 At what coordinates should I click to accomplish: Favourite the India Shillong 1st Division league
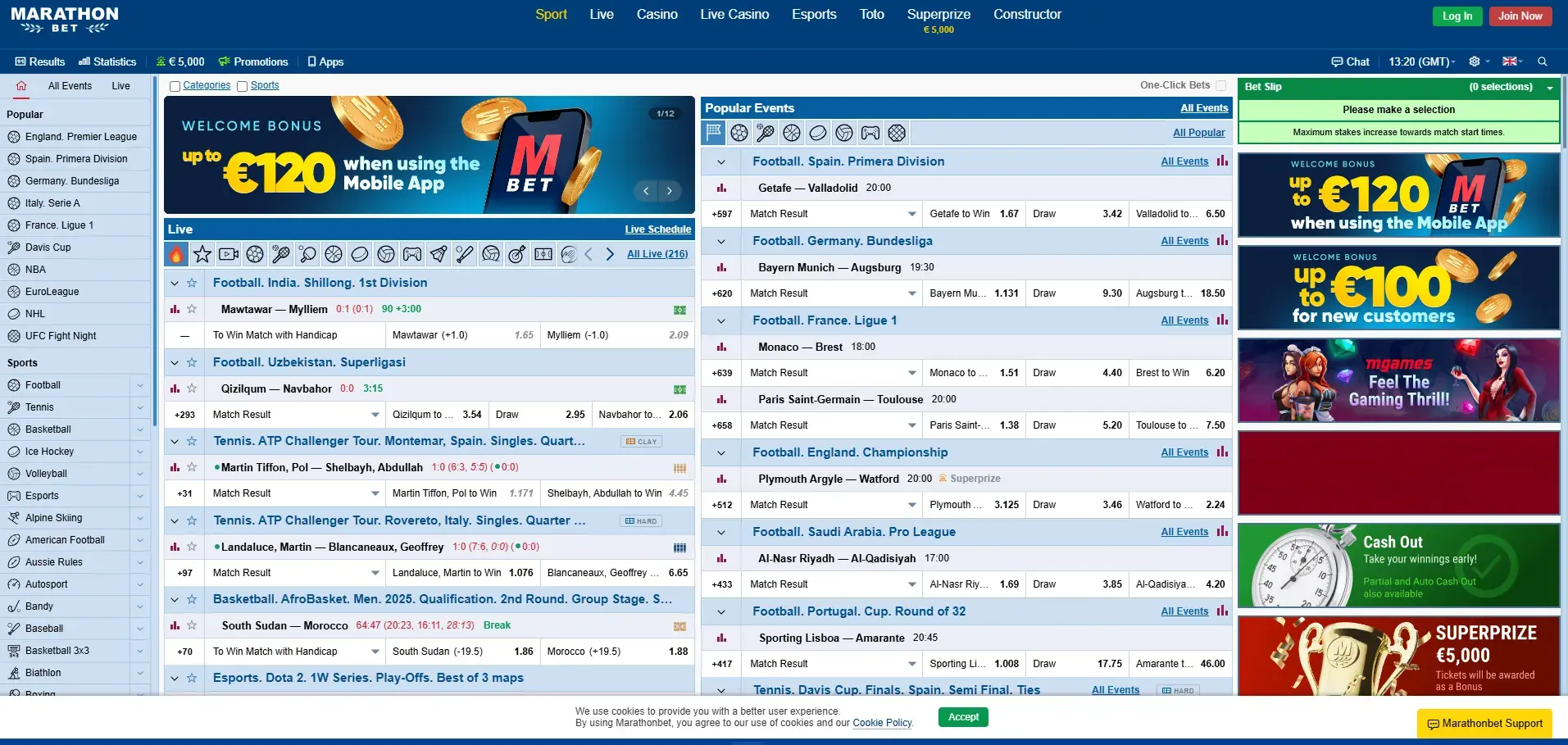(x=192, y=283)
